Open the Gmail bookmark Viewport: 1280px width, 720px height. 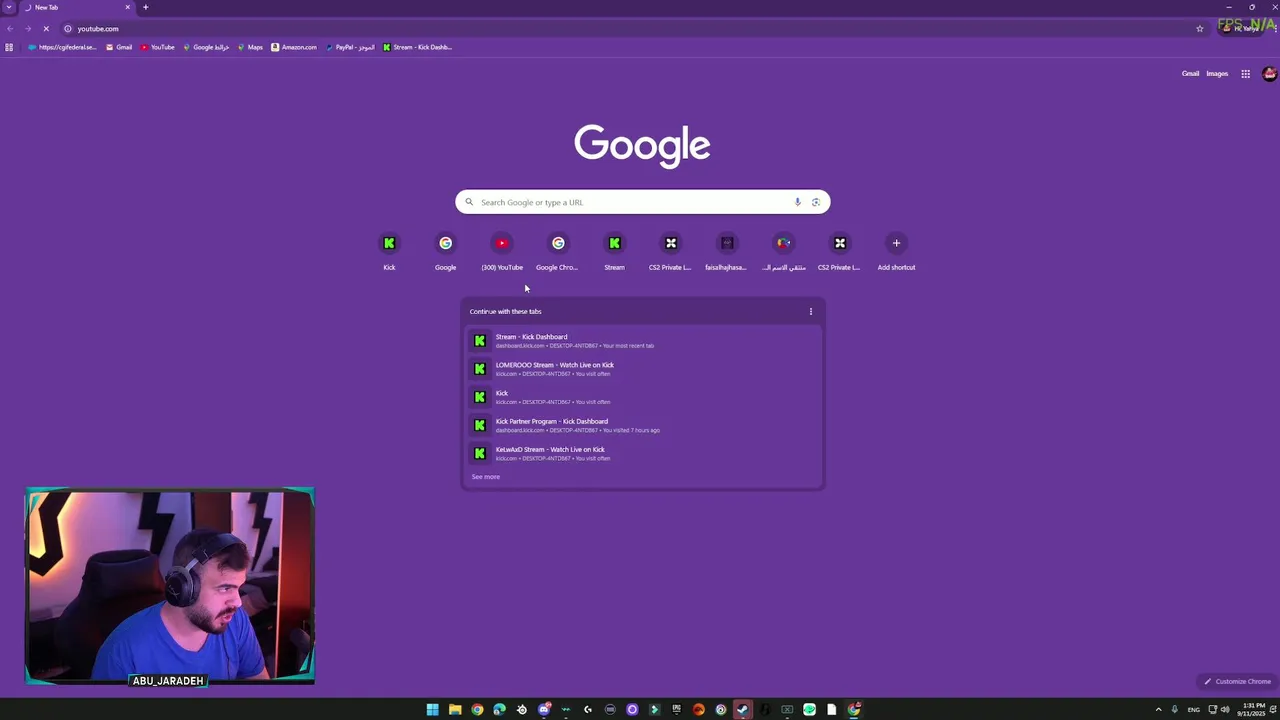[119, 47]
